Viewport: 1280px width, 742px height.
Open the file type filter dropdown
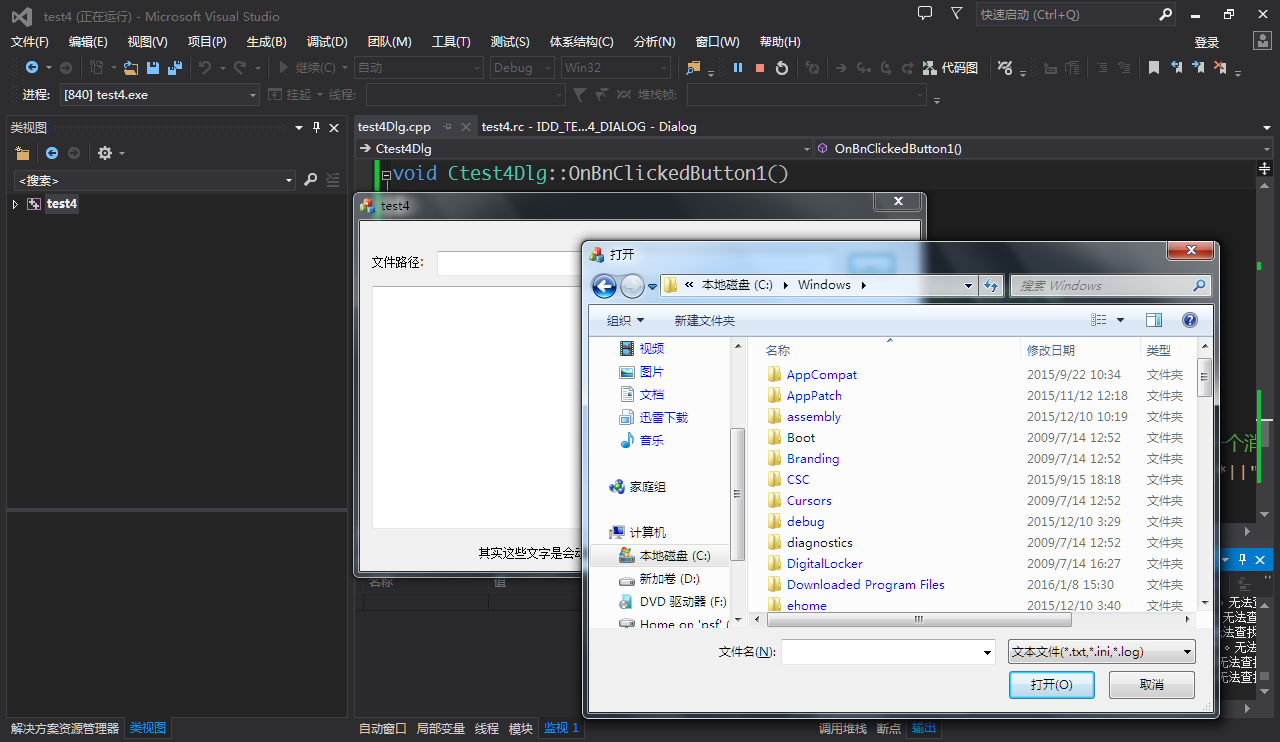[1102, 652]
